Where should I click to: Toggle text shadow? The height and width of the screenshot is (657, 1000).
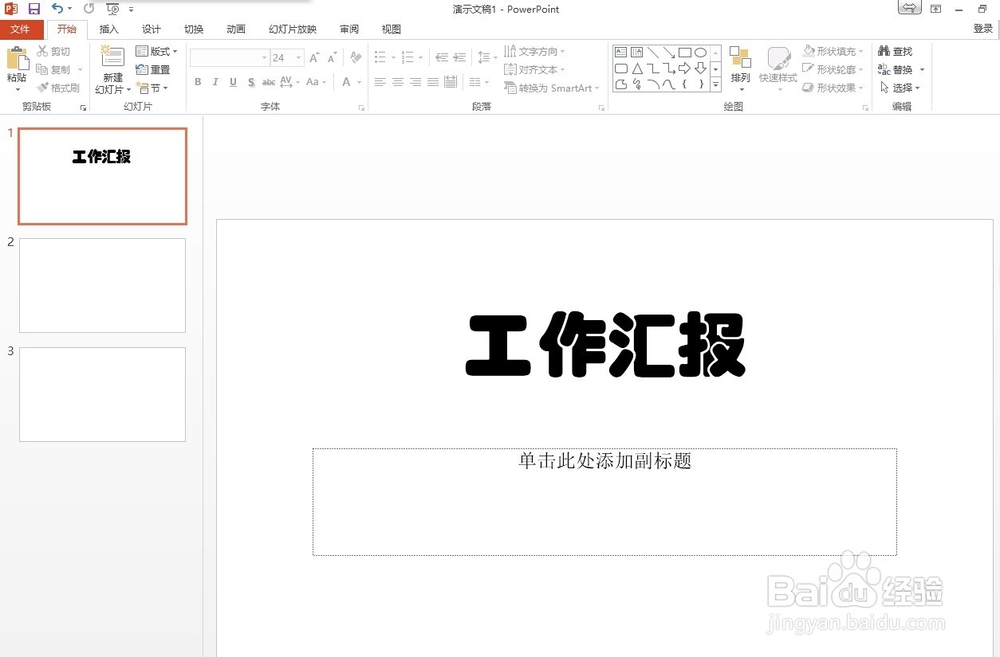pos(251,82)
